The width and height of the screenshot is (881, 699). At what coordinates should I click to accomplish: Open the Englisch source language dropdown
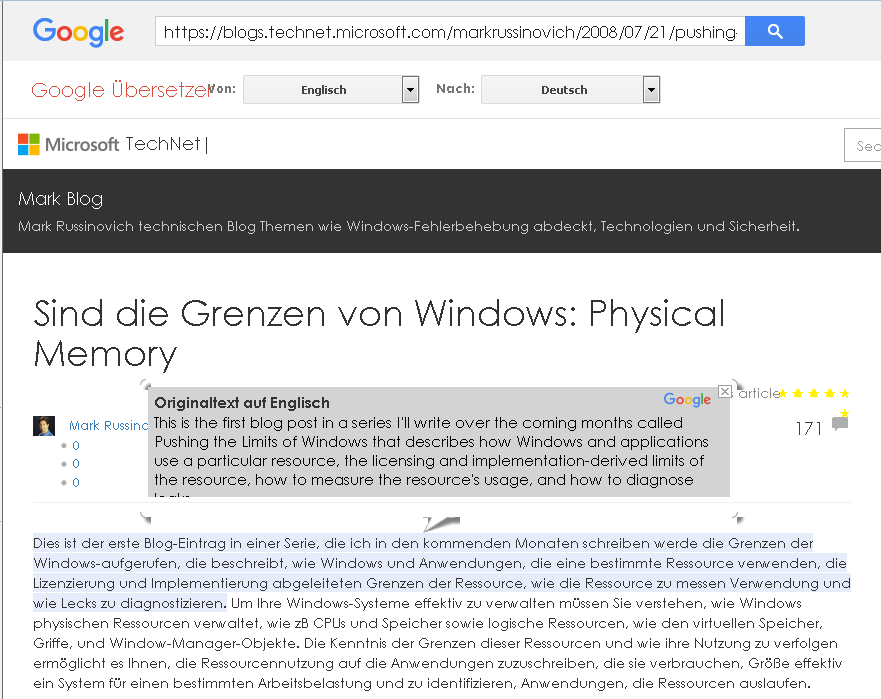tap(331, 90)
